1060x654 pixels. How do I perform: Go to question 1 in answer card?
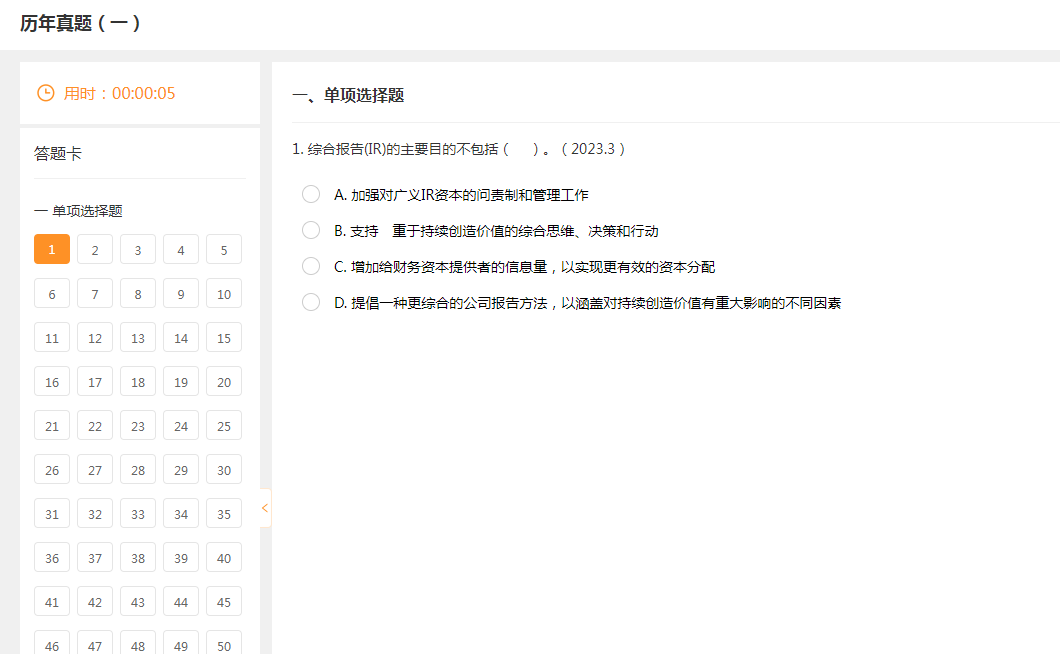pos(52,250)
